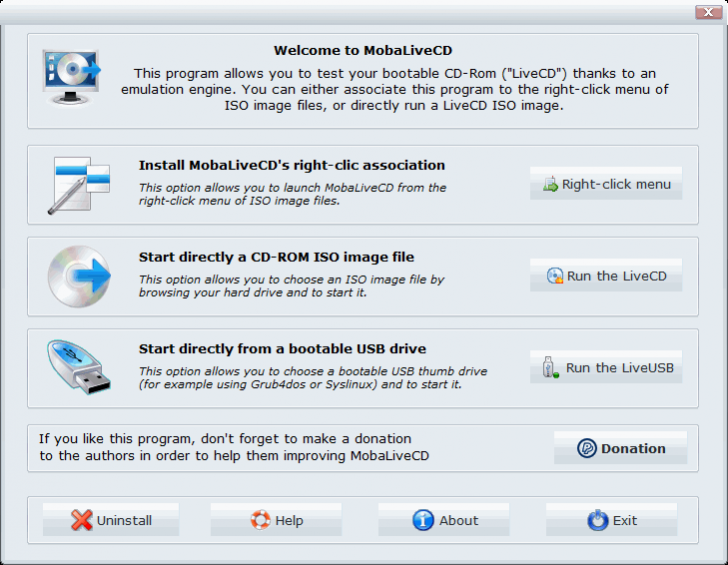The width and height of the screenshot is (728, 565).
Task: Click the donation reminder text
Action: 234,447
